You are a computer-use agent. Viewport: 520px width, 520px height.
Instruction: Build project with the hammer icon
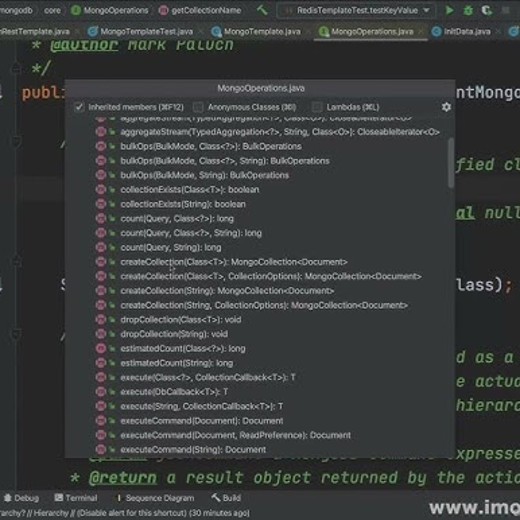tap(262, 10)
